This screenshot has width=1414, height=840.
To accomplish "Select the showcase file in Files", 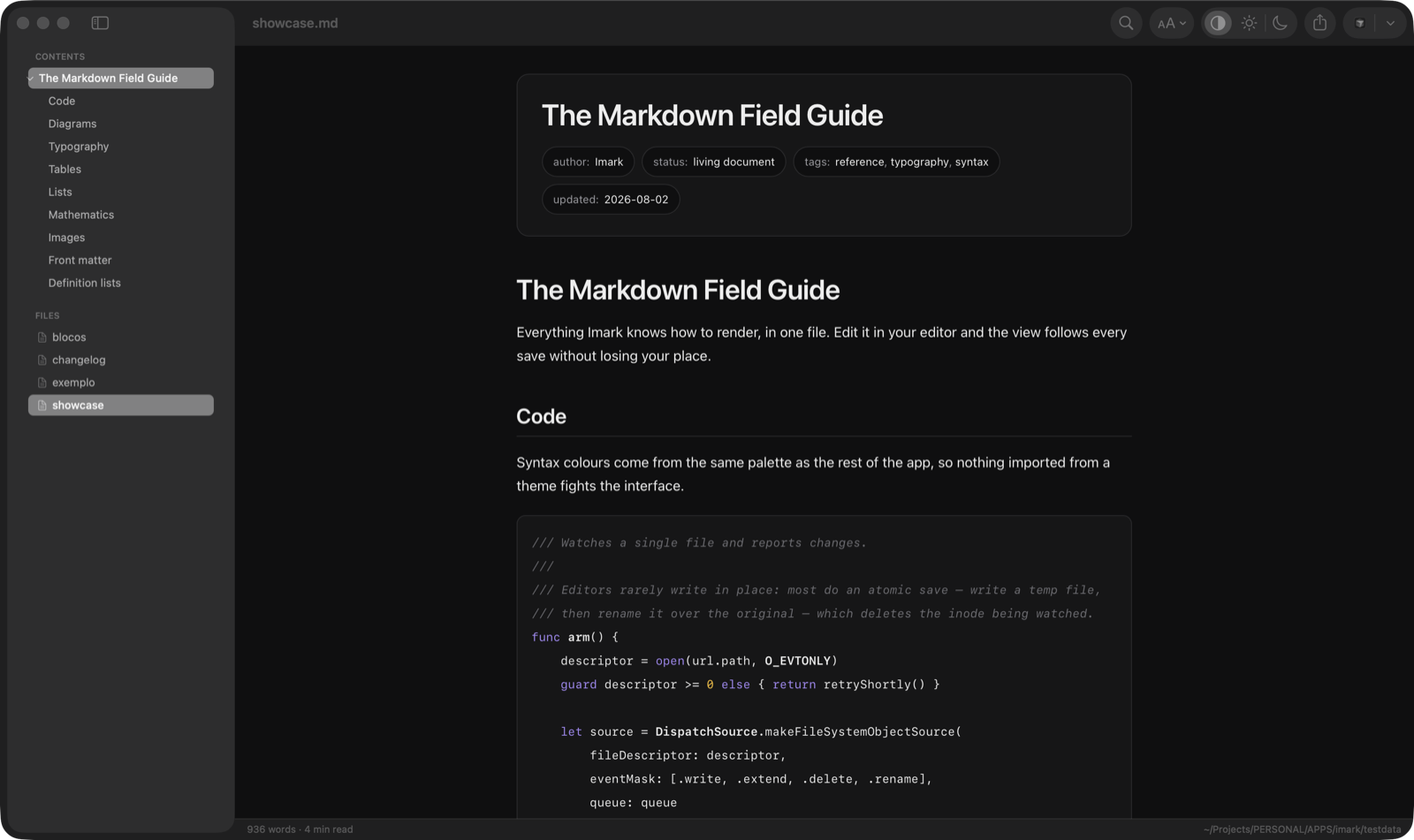I will pyautogui.click(x=121, y=405).
